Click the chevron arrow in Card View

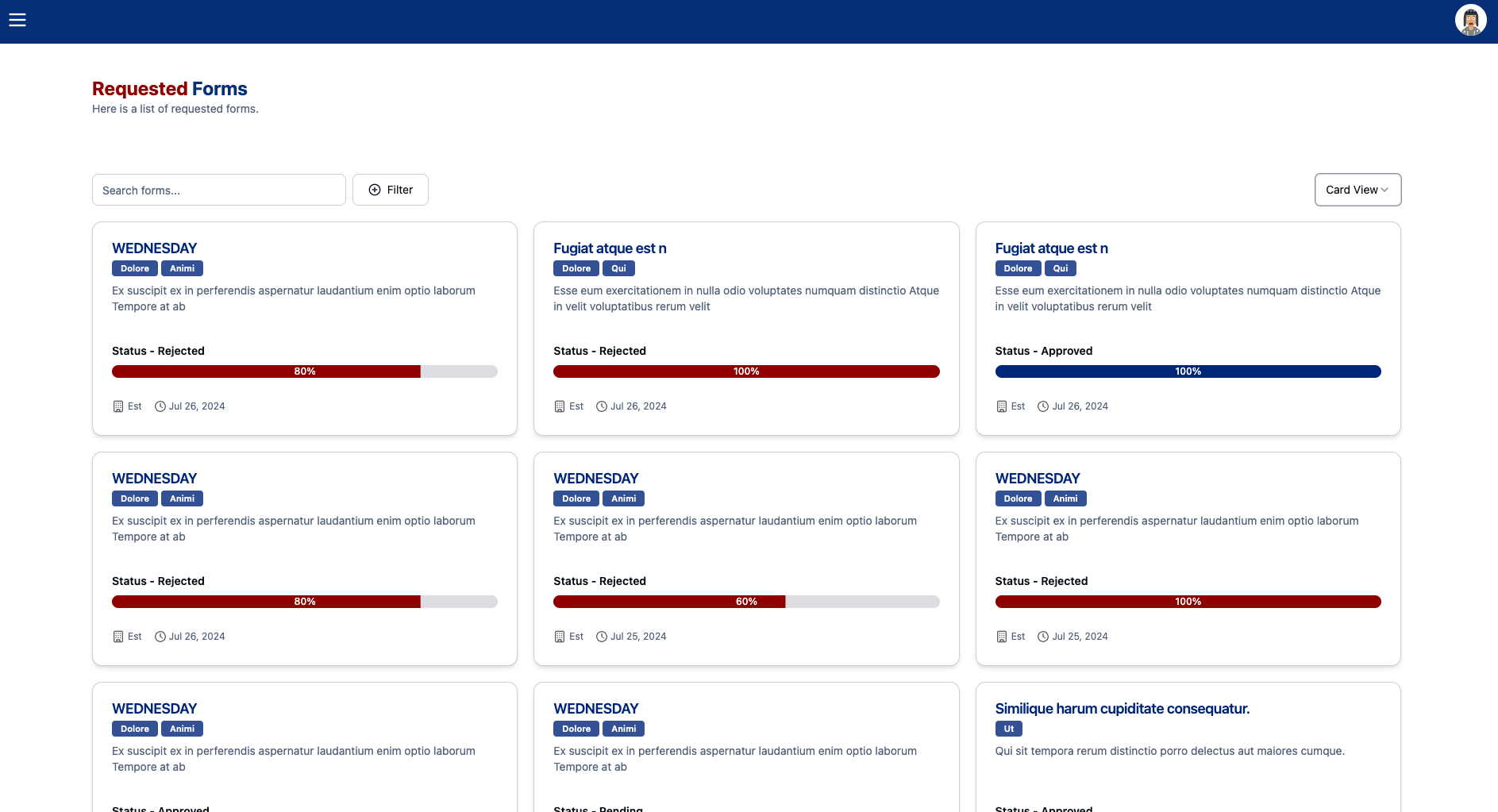1384,190
